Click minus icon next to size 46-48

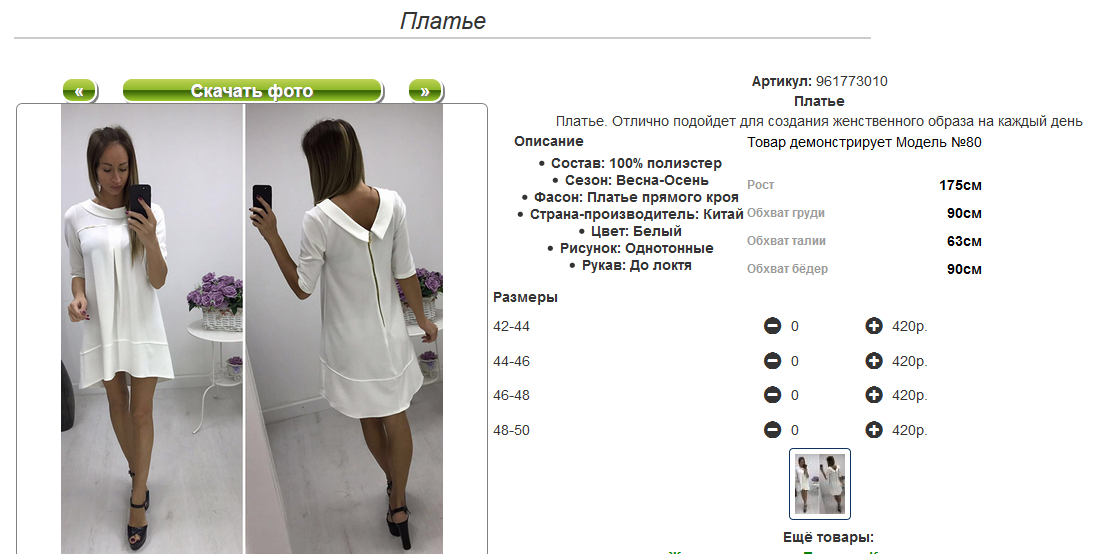point(772,395)
